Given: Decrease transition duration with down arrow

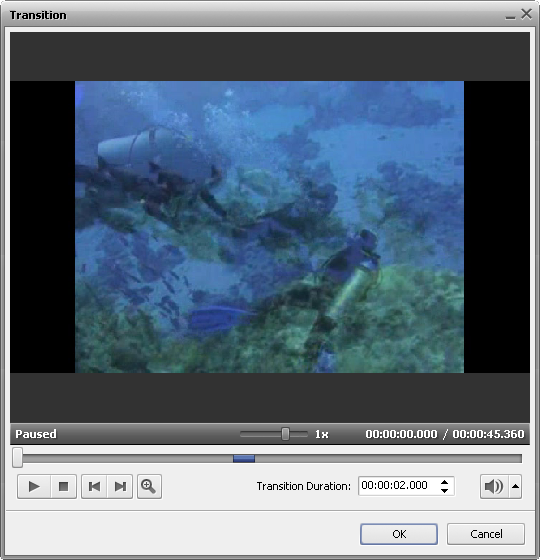Looking at the screenshot, I should [444, 491].
